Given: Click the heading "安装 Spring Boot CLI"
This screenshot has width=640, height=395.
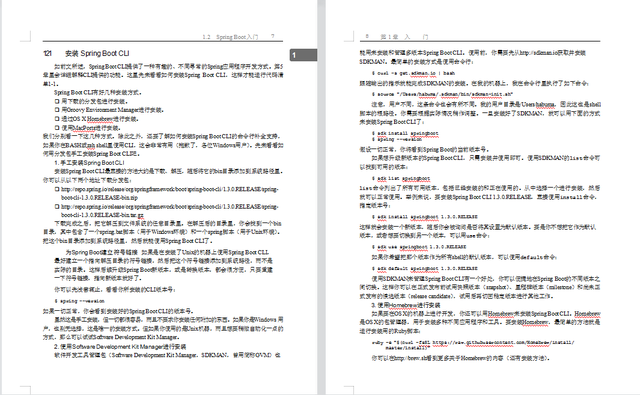Looking at the screenshot, I should (x=97, y=53).
